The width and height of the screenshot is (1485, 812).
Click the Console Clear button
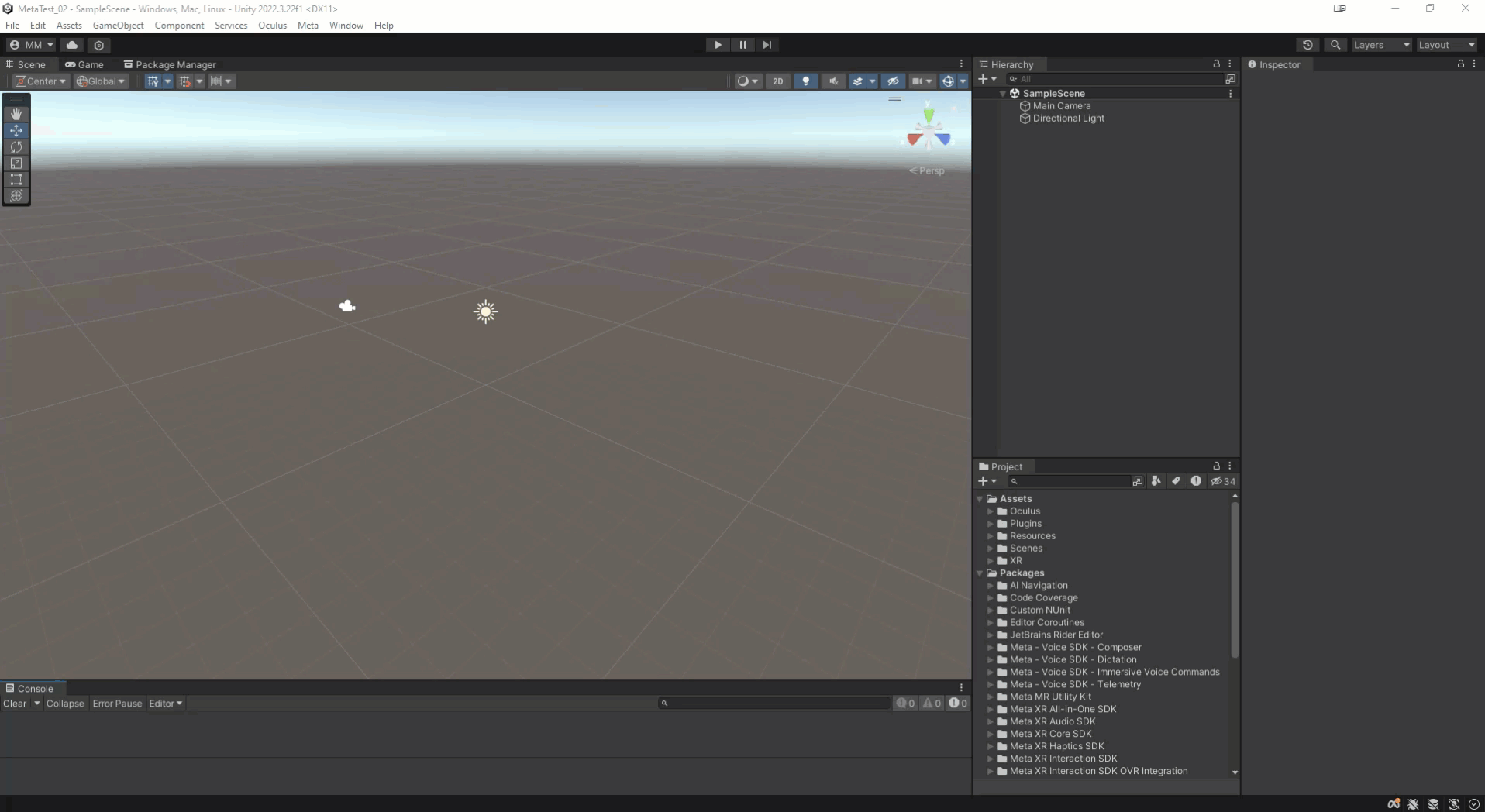(x=15, y=704)
